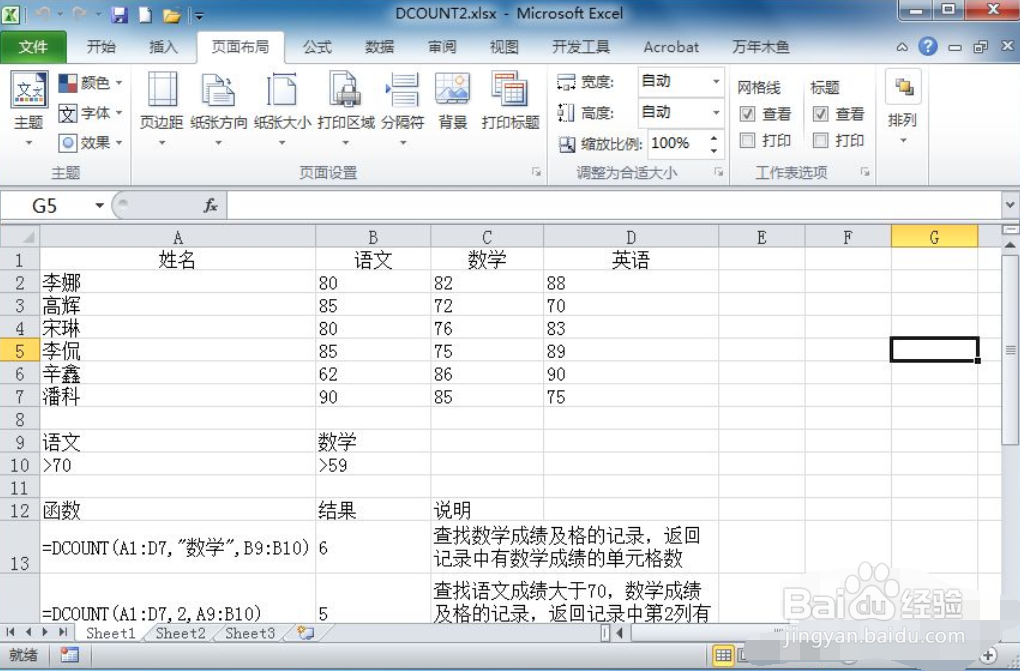Uncheck 网格线 查看 gridlines view checkbox
The height and width of the screenshot is (671, 1020).
(747, 113)
